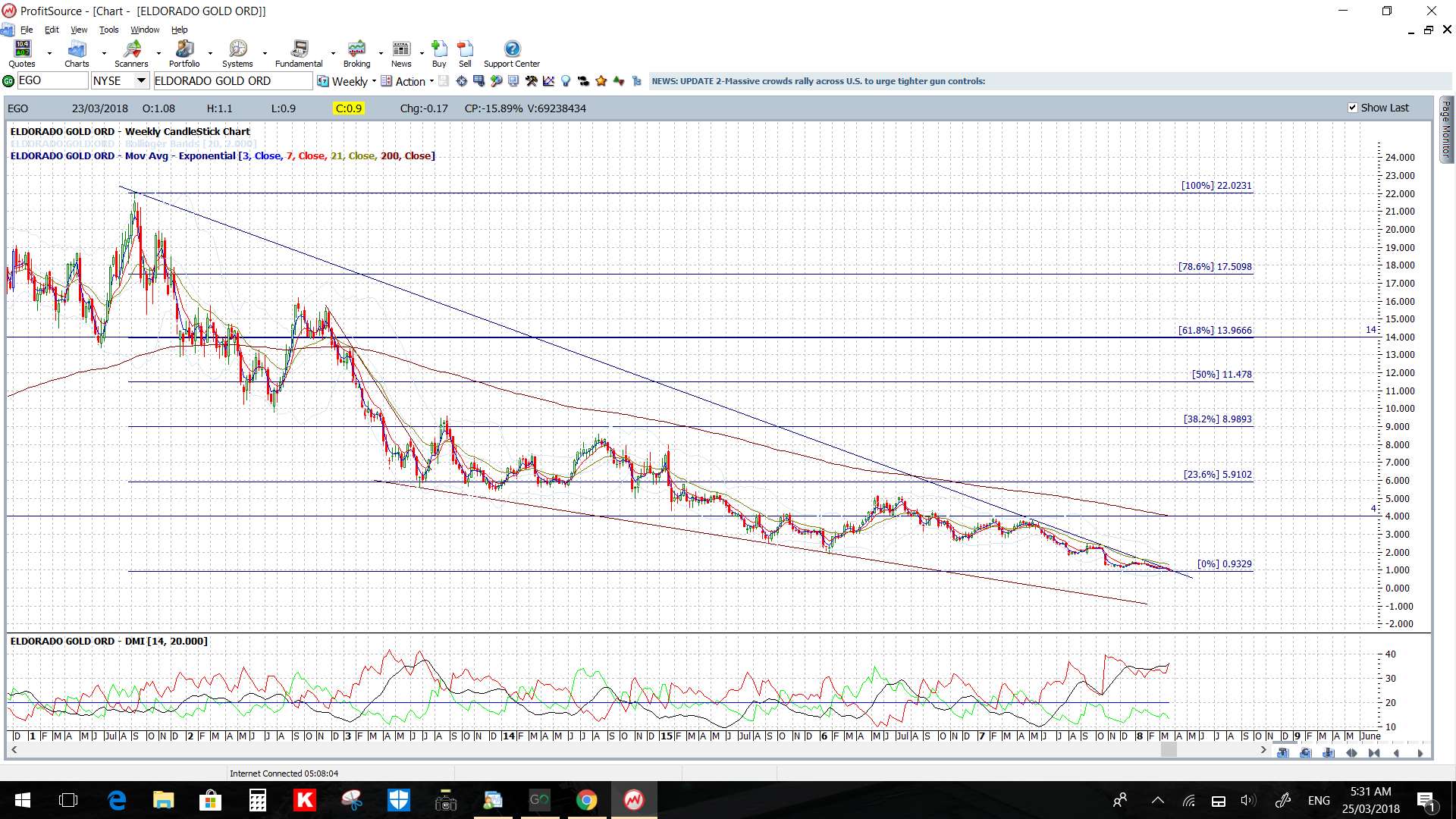The width and height of the screenshot is (1456, 819).
Task: Open the Window menu
Action: [145, 30]
